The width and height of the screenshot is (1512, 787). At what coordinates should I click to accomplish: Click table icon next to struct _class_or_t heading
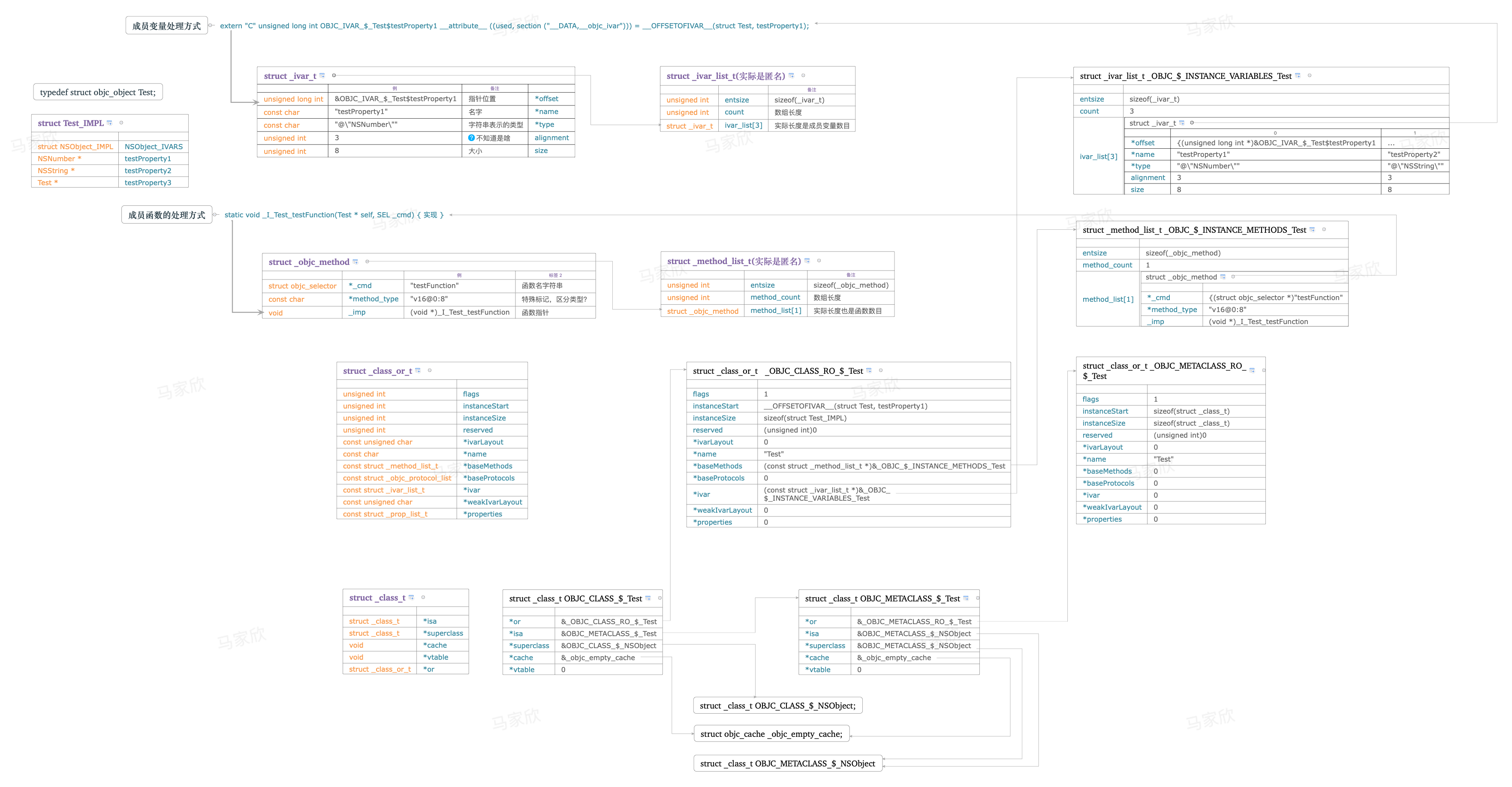point(418,370)
